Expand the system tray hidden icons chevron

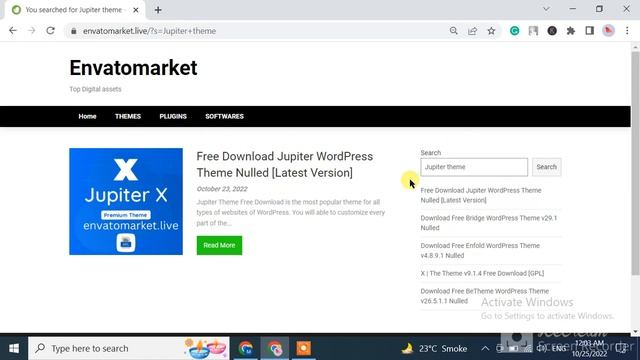(x=485, y=349)
